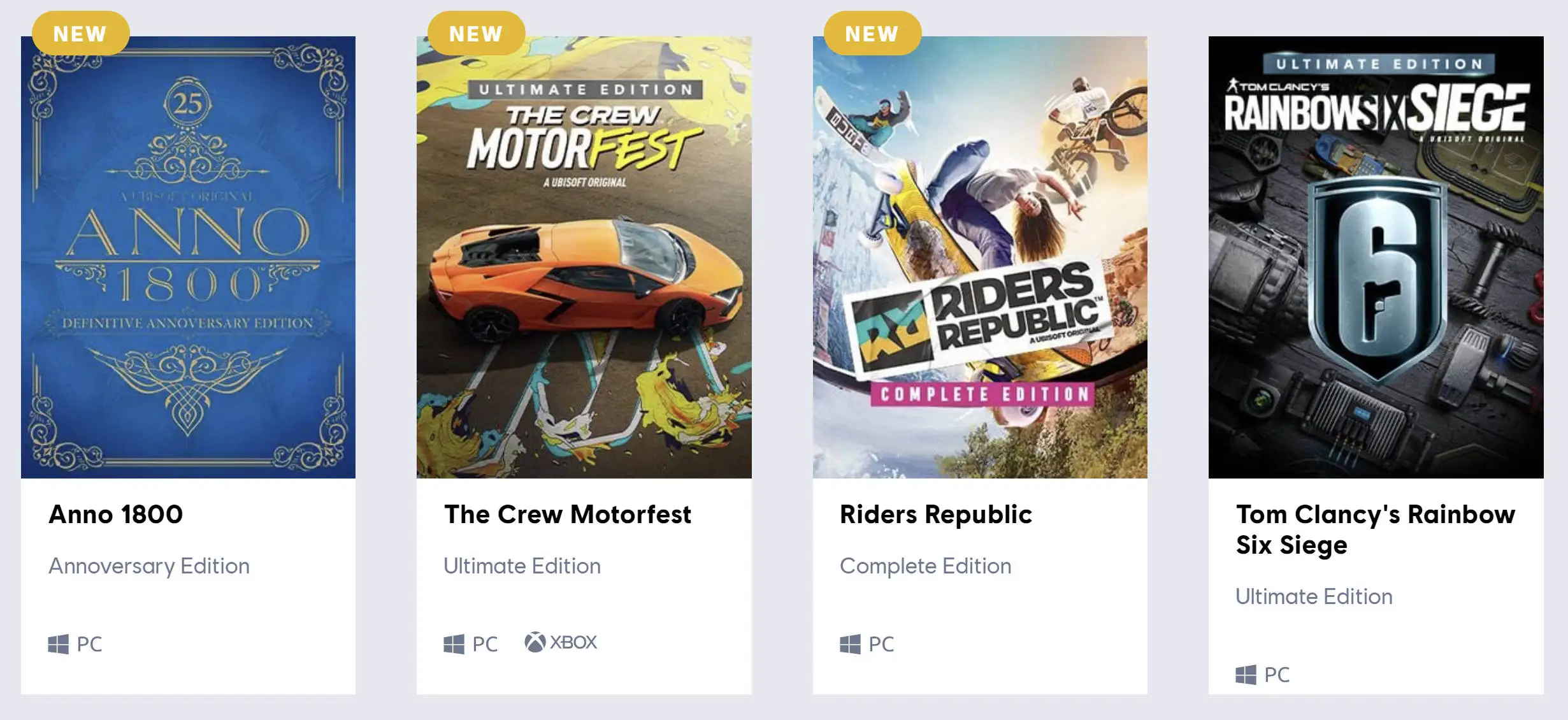This screenshot has width=1568, height=720.
Task: Click Complete Edition under Riders Republic
Action: pos(925,566)
